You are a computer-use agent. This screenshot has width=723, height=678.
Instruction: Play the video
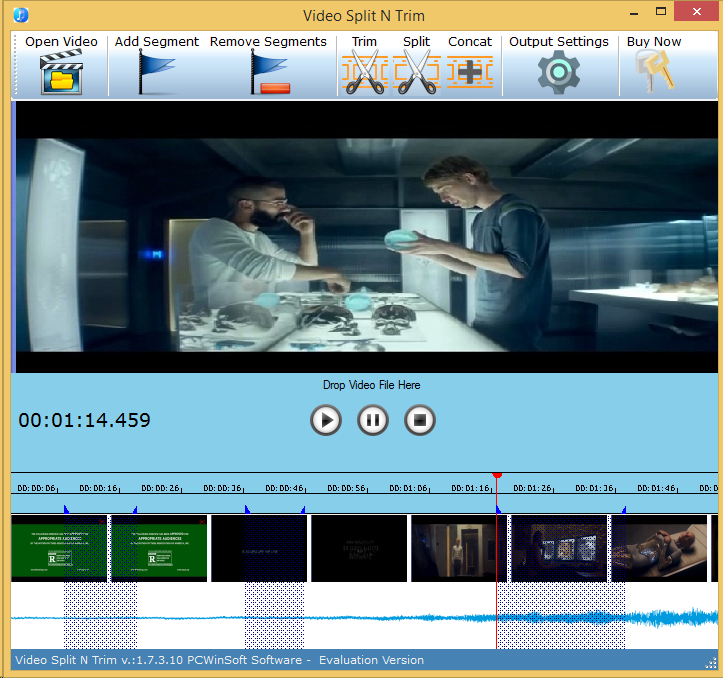[x=326, y=420]
